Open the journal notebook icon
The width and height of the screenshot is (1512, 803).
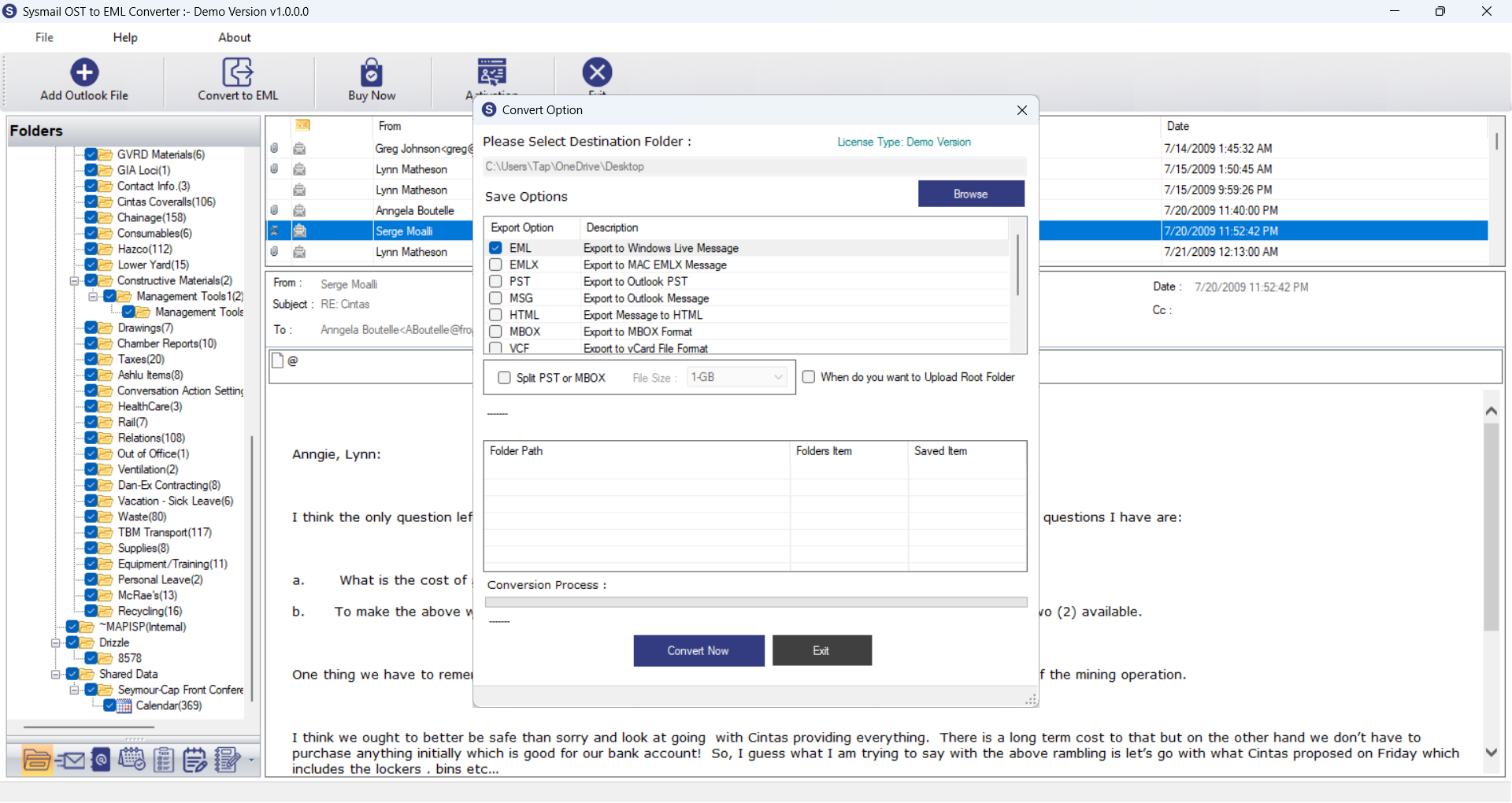[x=228, y=760]
